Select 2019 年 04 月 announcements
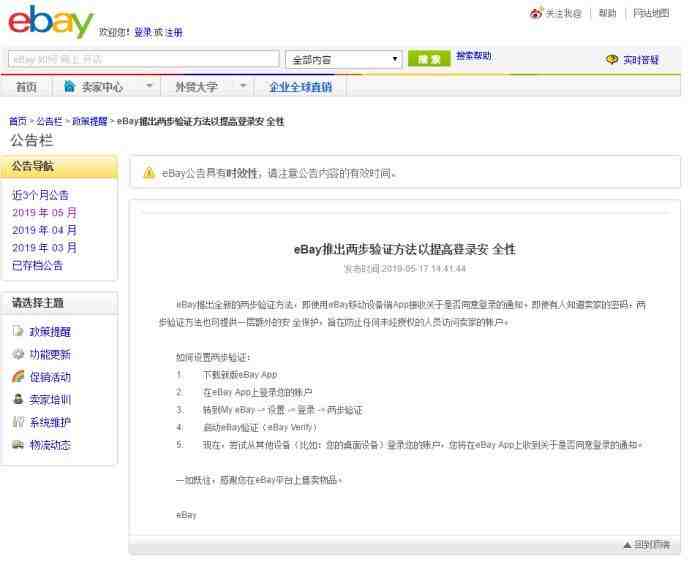Screen dimensions: 692x565 click(44, 230)
